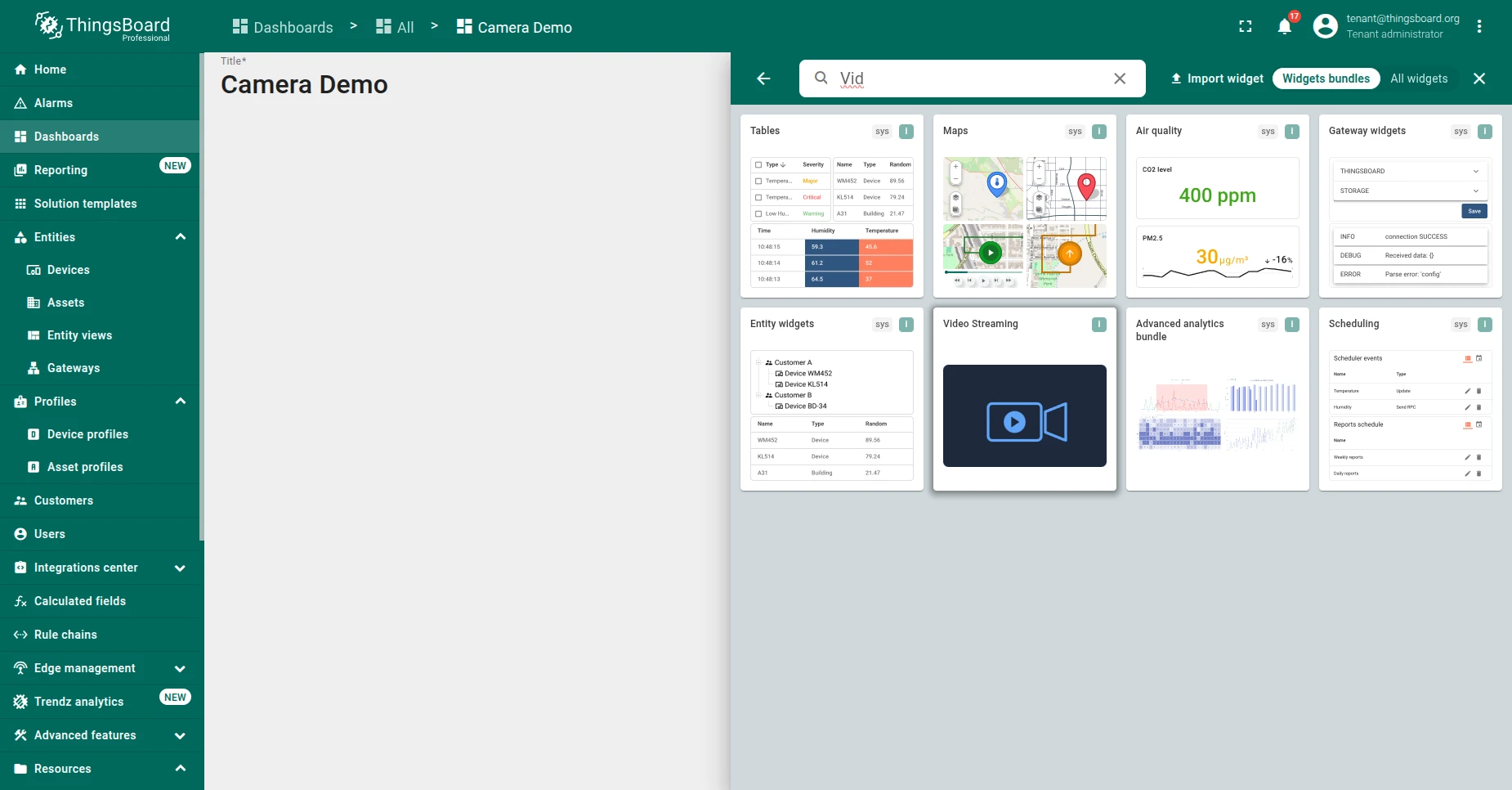Go to All dashboards breadcrumb
This screenshot has height=790, width=1512.
pyautogui.click(x=395, y=27)
